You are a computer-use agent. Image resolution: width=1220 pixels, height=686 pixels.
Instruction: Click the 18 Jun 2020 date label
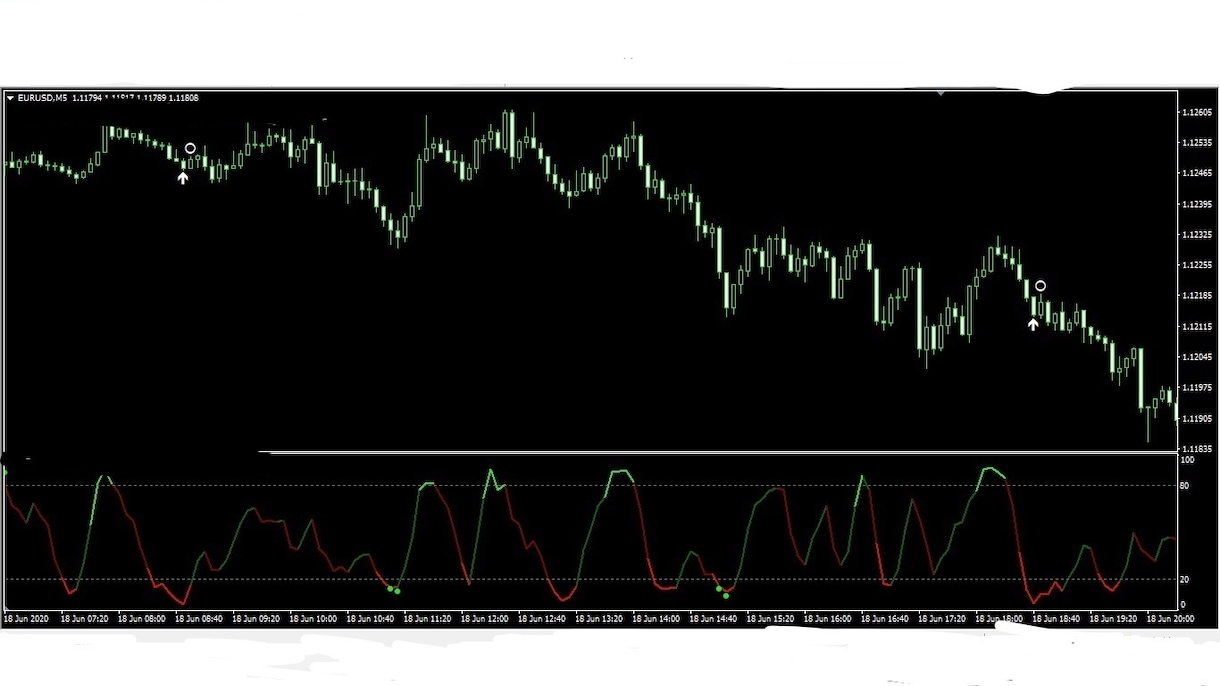click(x=26, y=619)
